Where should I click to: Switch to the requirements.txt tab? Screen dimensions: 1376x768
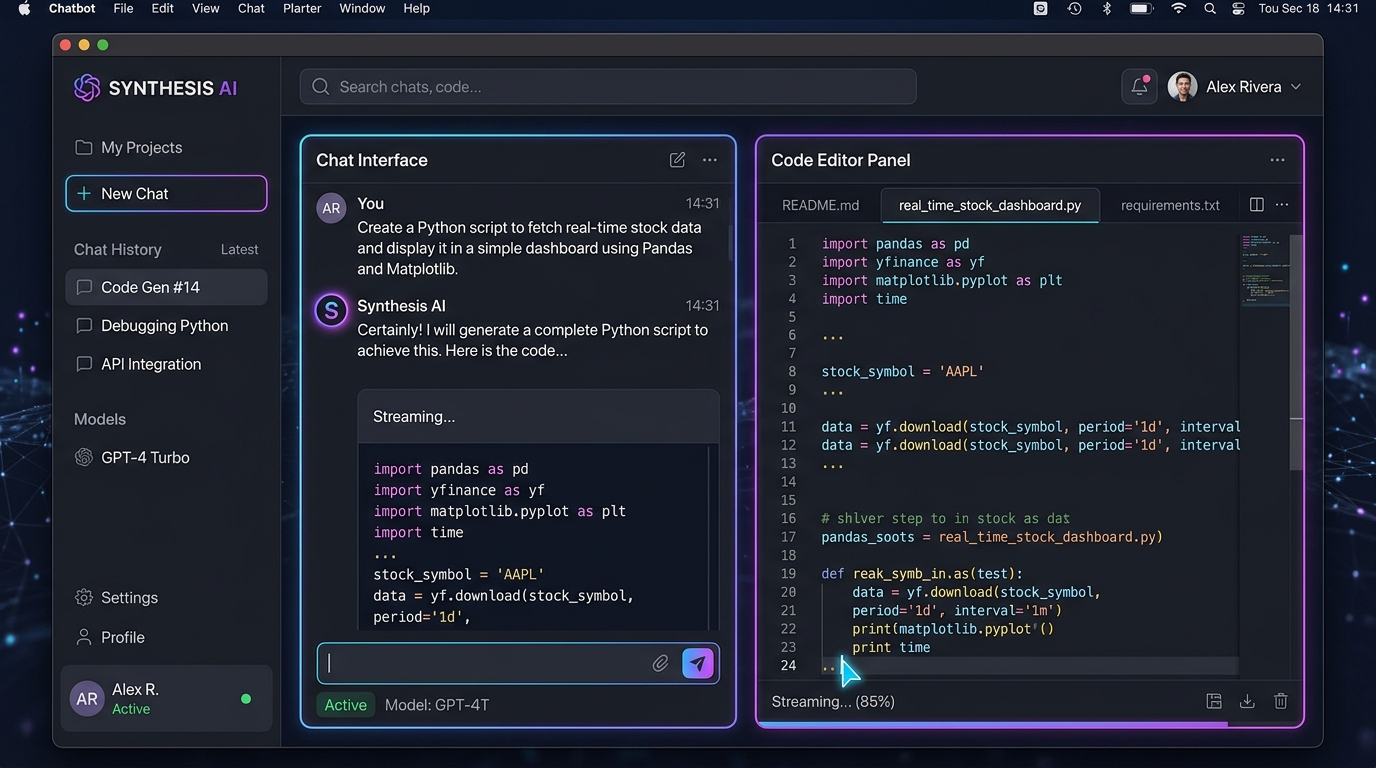1170,205
